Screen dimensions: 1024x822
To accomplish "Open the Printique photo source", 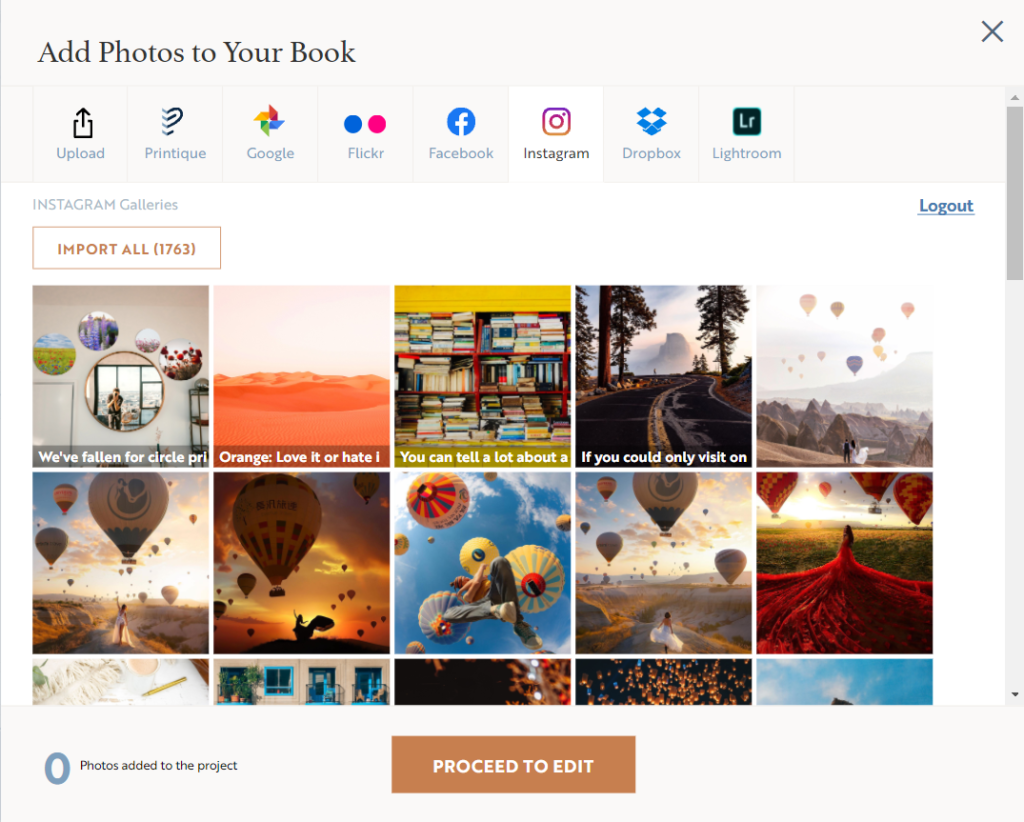I will 174,122.
